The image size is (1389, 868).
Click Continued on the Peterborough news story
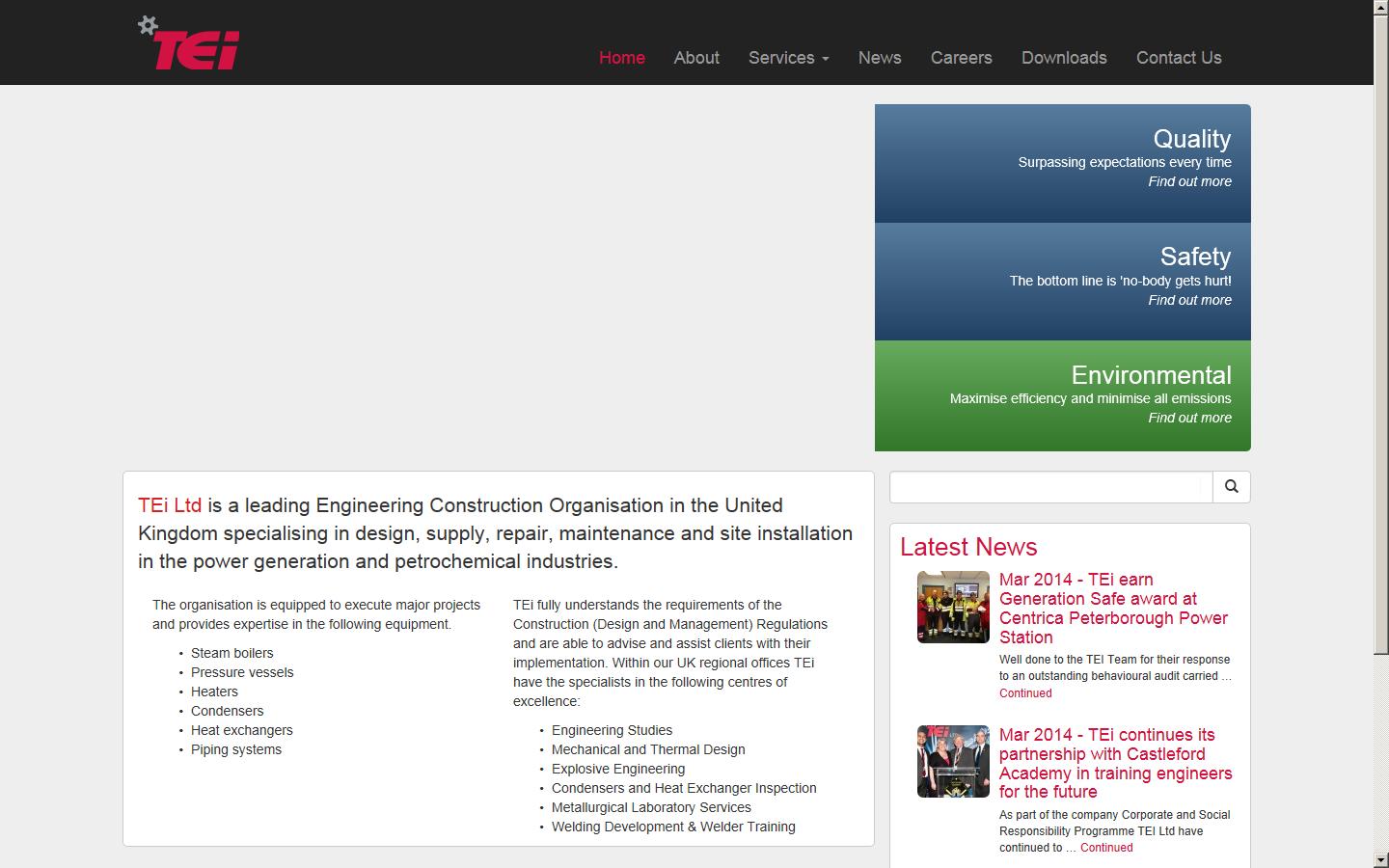1024,692
